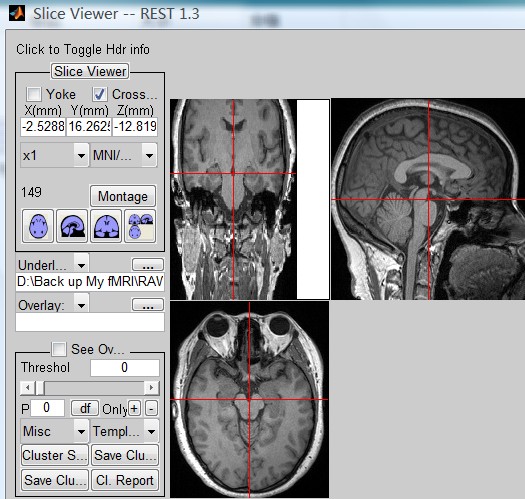Select the sagittal view icon
This screenshot has width=525, height=499.
point(72,226)
